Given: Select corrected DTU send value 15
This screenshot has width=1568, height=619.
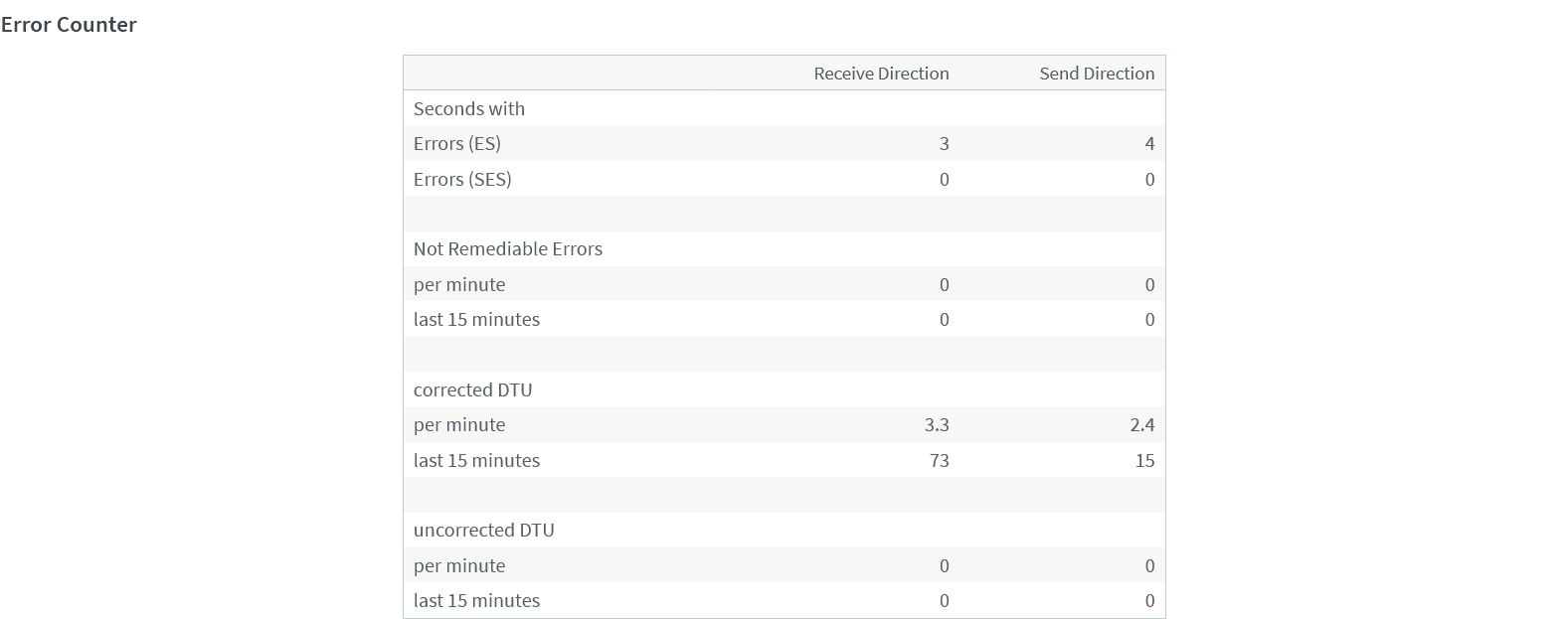Looking at the screenshot, I should (x=1144, y=461).
